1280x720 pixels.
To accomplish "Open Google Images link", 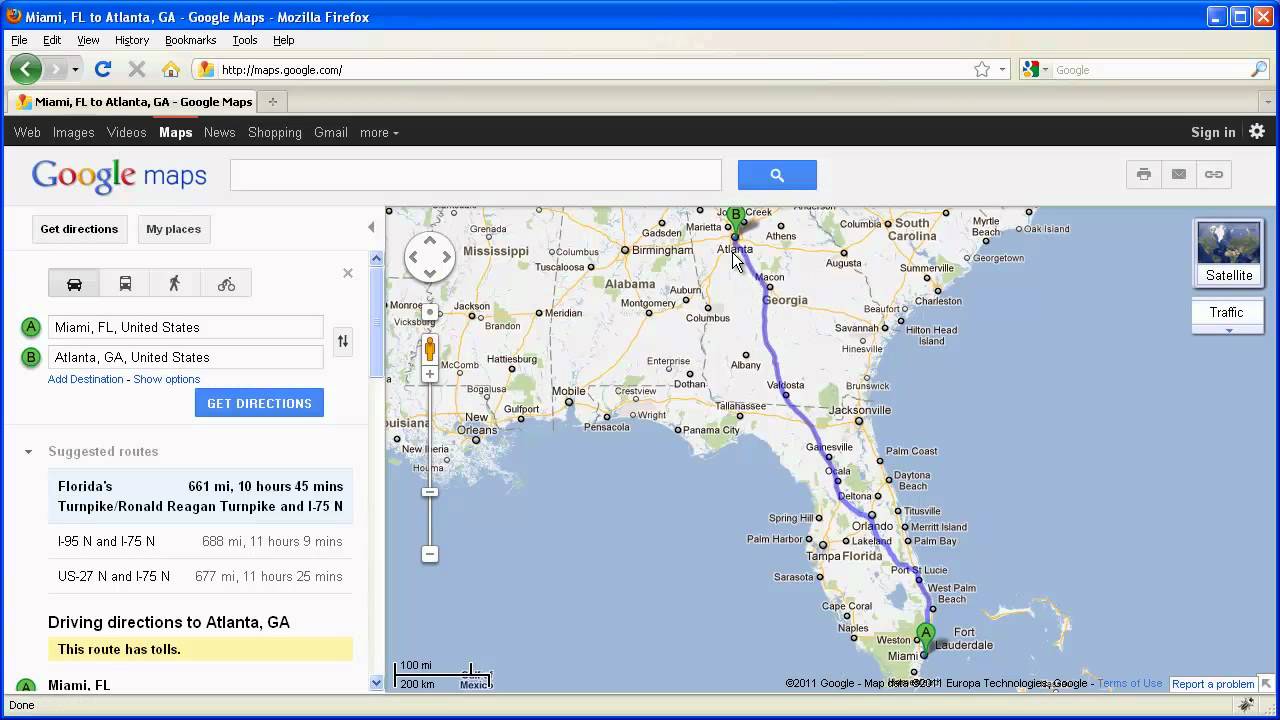I will [73, 132].
